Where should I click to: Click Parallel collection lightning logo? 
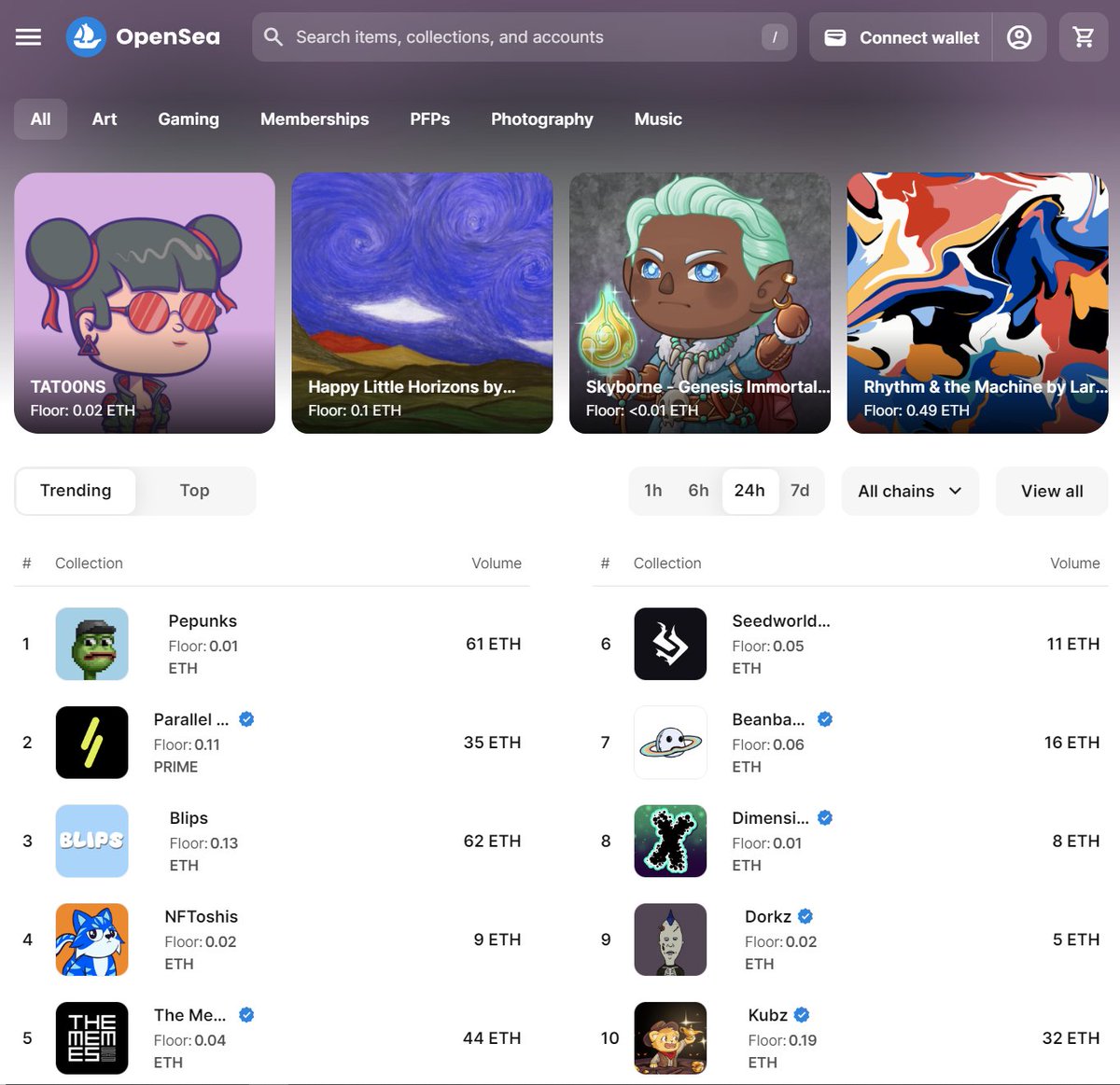(x=91, y=743)
